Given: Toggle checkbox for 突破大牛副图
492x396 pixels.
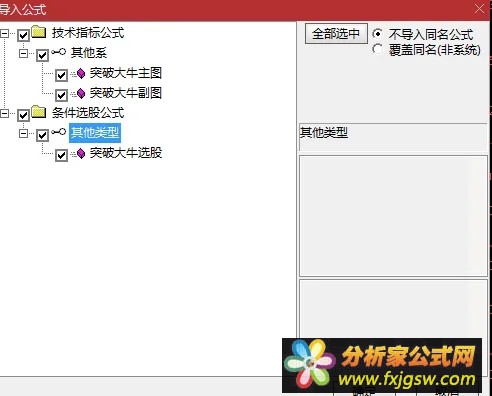Looking at the screenshot, I should click(x=61, y=95).
